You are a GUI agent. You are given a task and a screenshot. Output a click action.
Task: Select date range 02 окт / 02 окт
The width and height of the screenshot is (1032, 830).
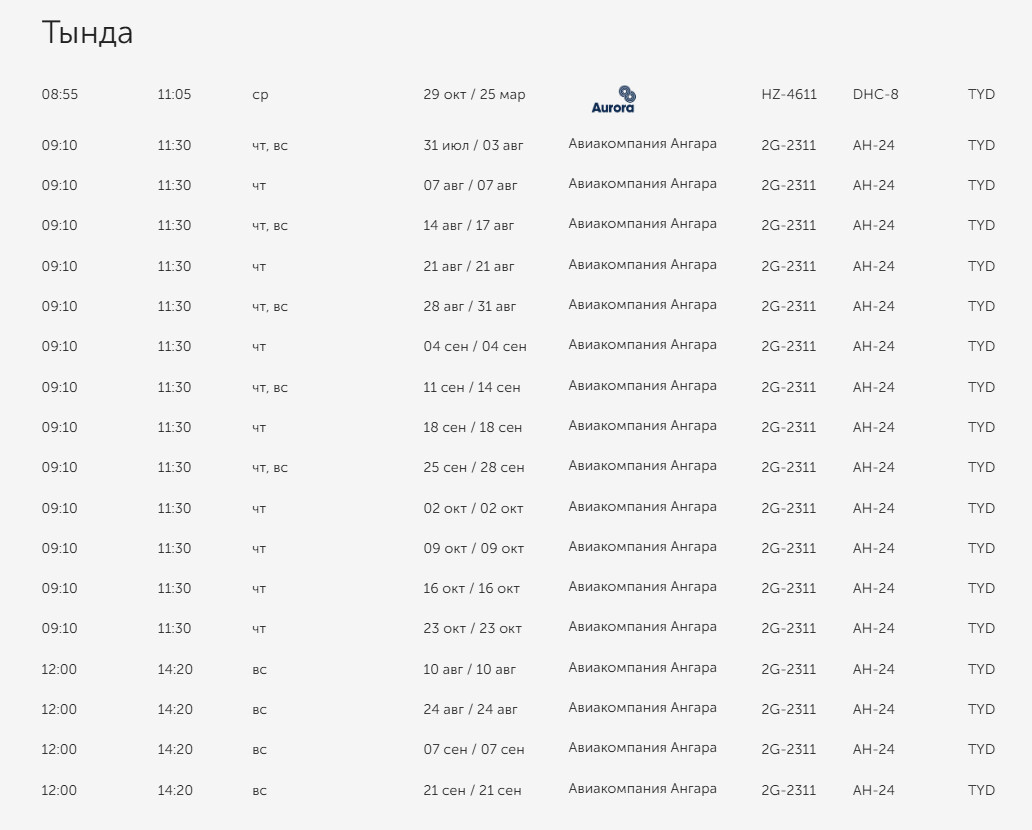point(473,509)
